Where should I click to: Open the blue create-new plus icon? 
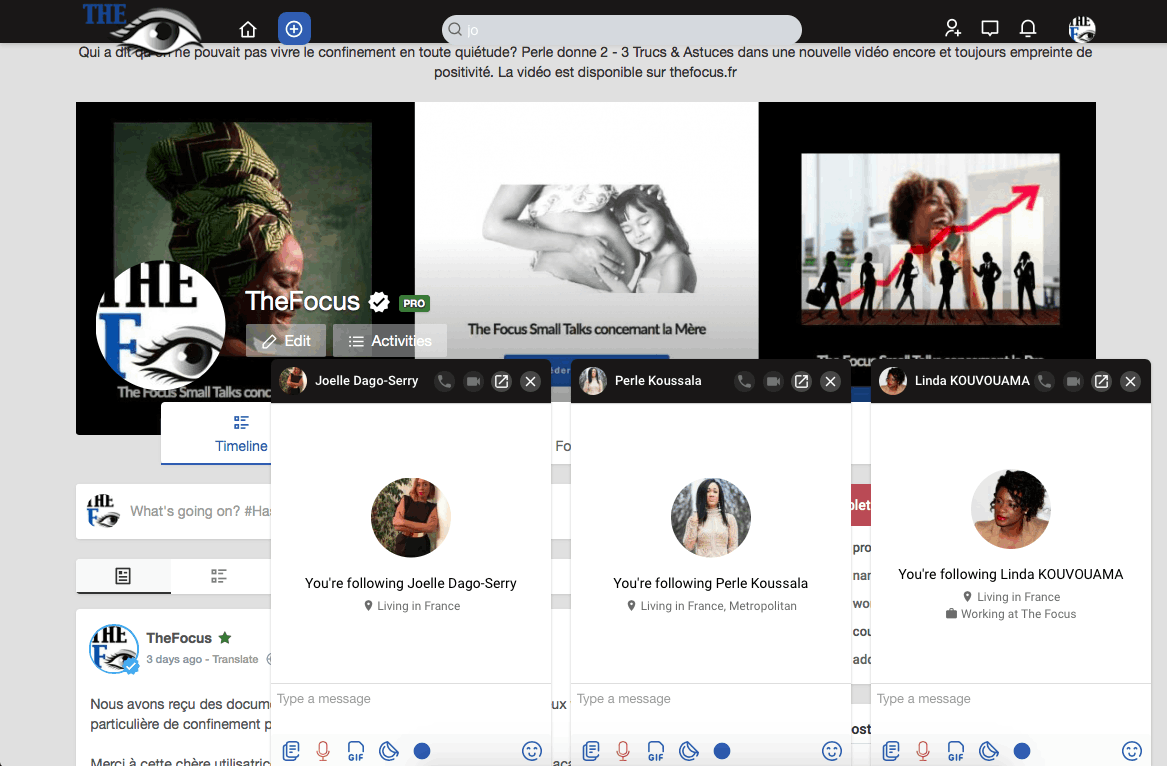click(294, 29)
